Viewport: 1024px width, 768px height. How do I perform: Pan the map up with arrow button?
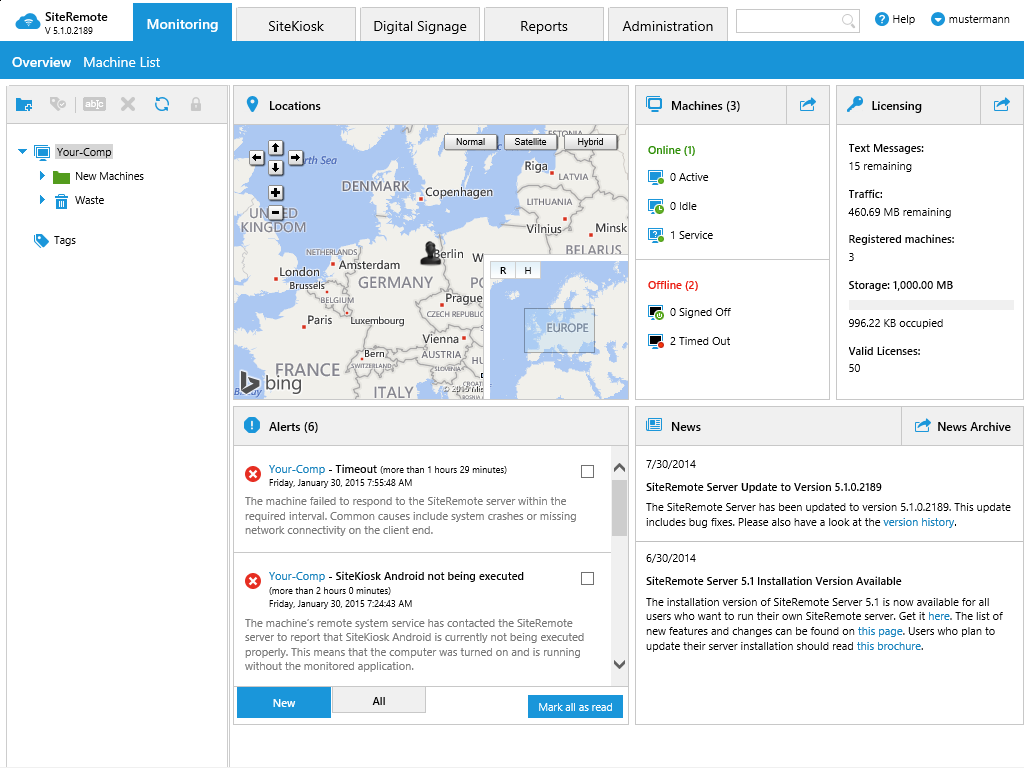click(x=276, y=148)
